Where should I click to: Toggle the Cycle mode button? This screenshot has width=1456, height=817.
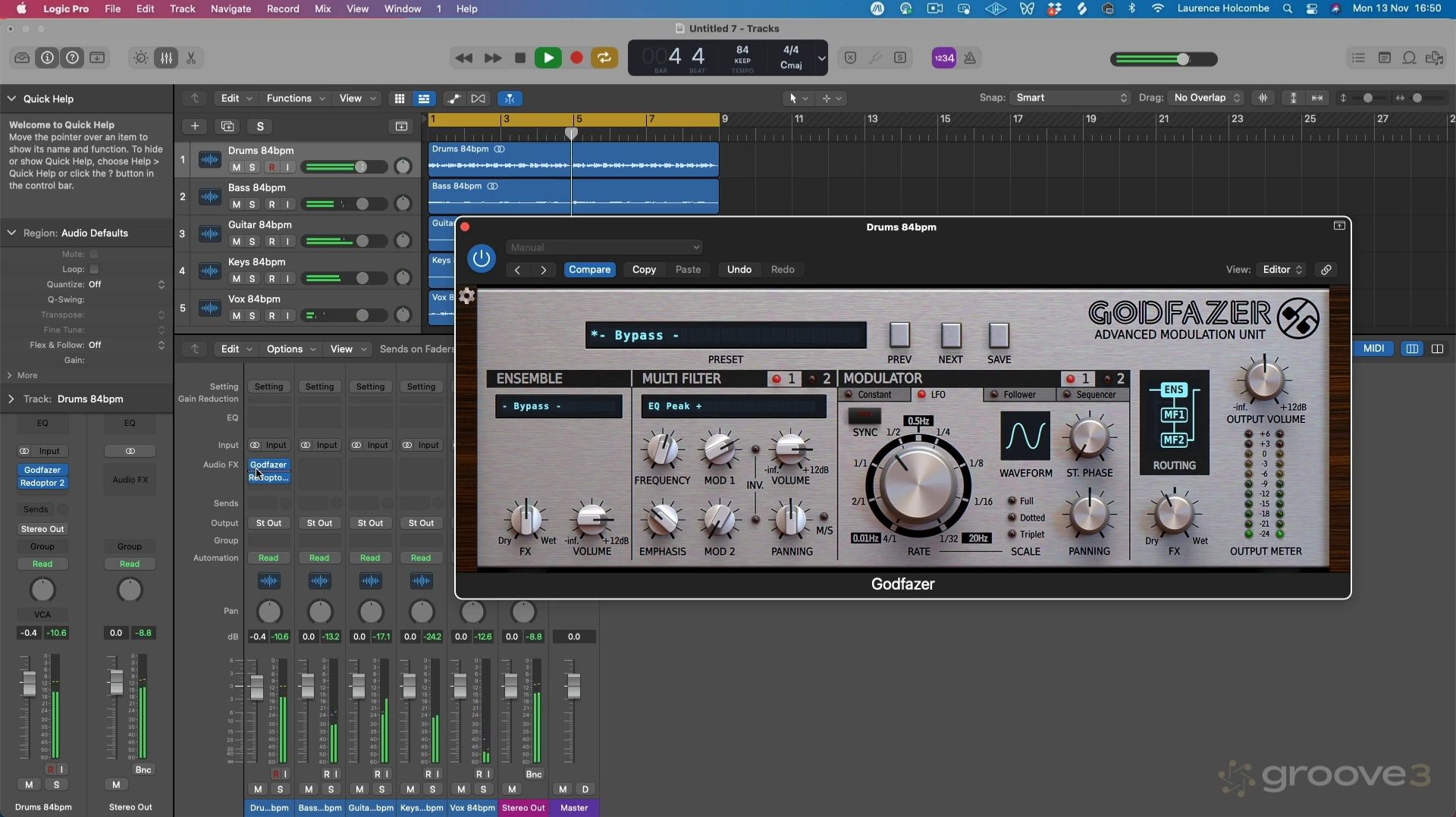click(604, 58)
